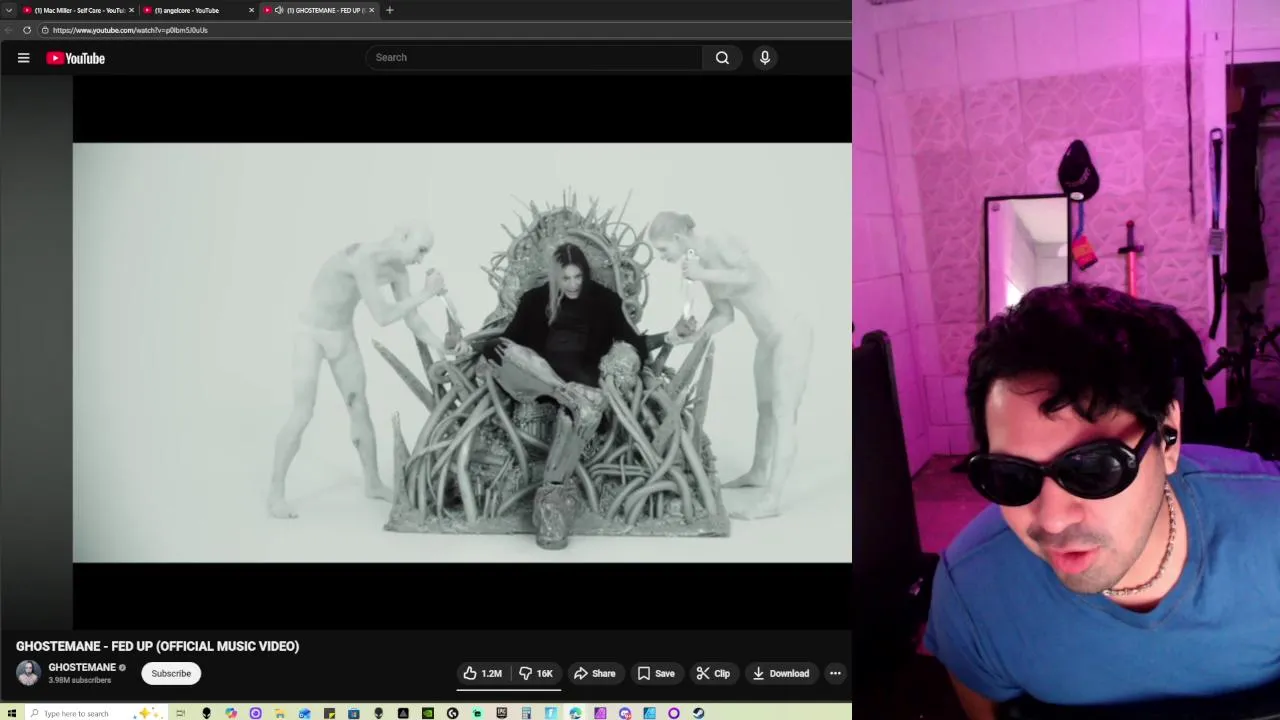
Task: Like the video with thumbs up
Action: pos(482,673)
